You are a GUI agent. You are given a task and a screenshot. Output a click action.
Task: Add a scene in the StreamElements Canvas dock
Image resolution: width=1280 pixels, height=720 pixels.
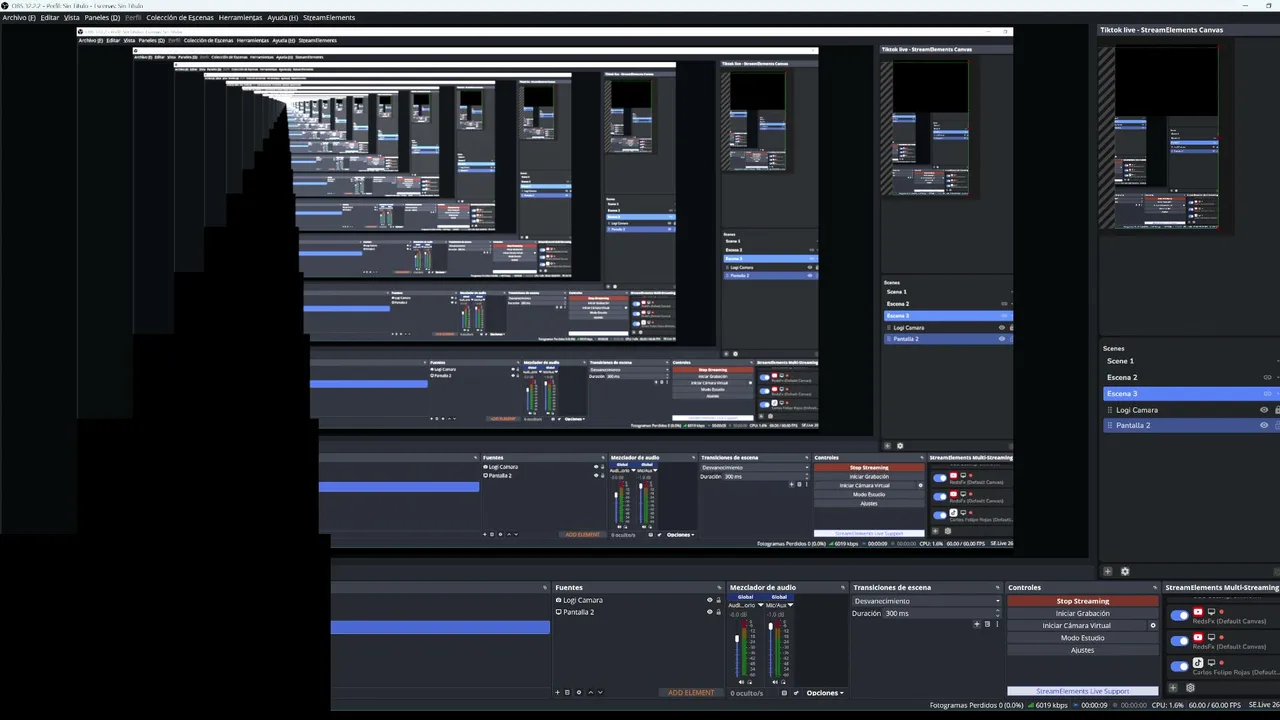coord(1107,572)
